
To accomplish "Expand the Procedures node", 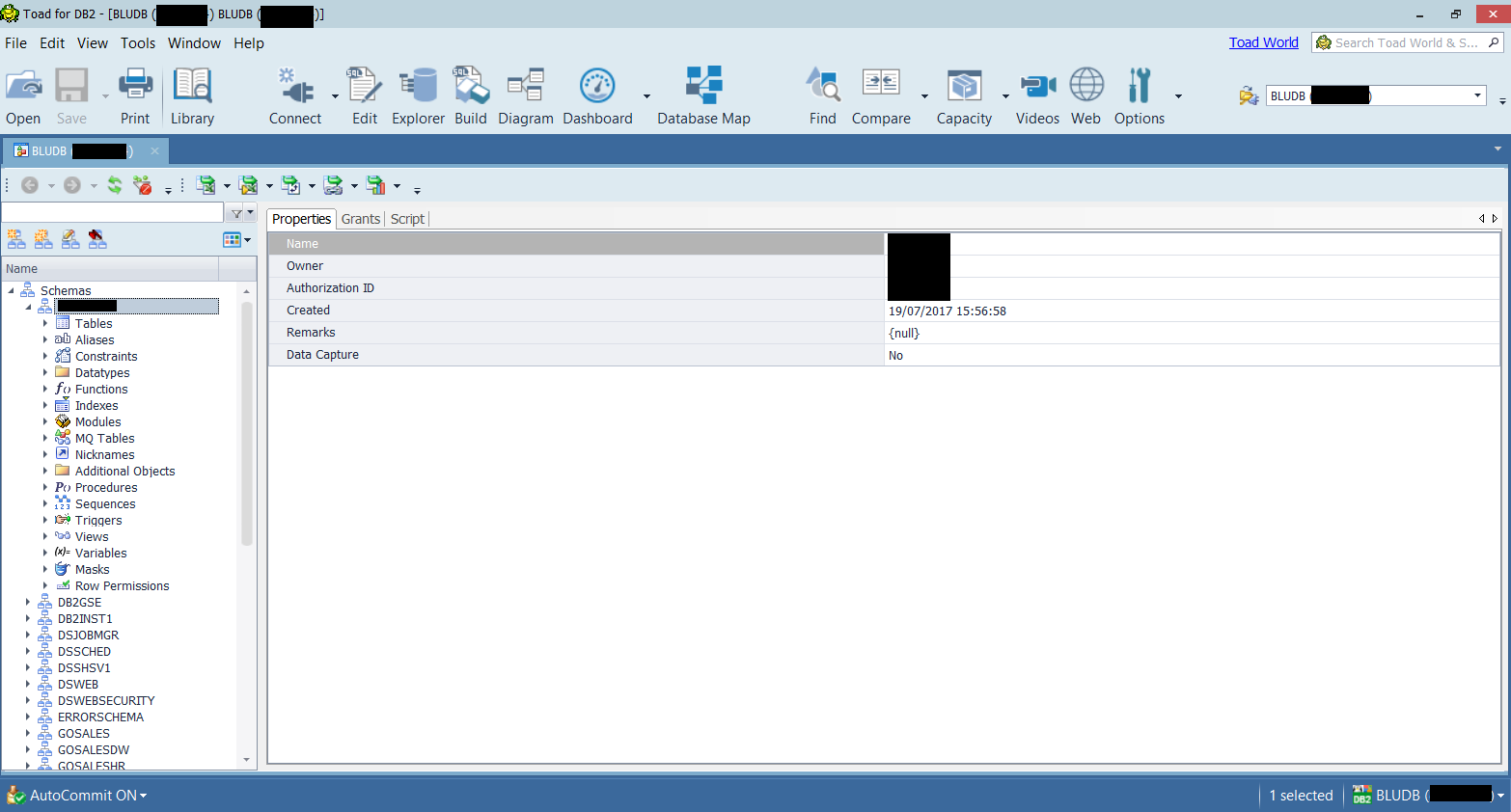I will (x=45, y=488).
